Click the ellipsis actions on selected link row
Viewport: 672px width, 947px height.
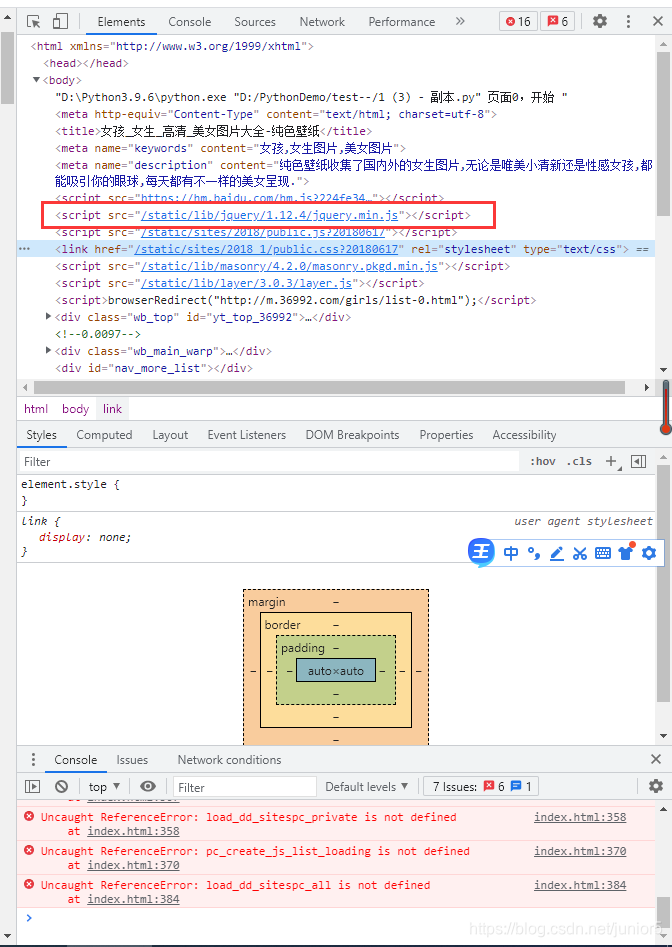point(24,249)
